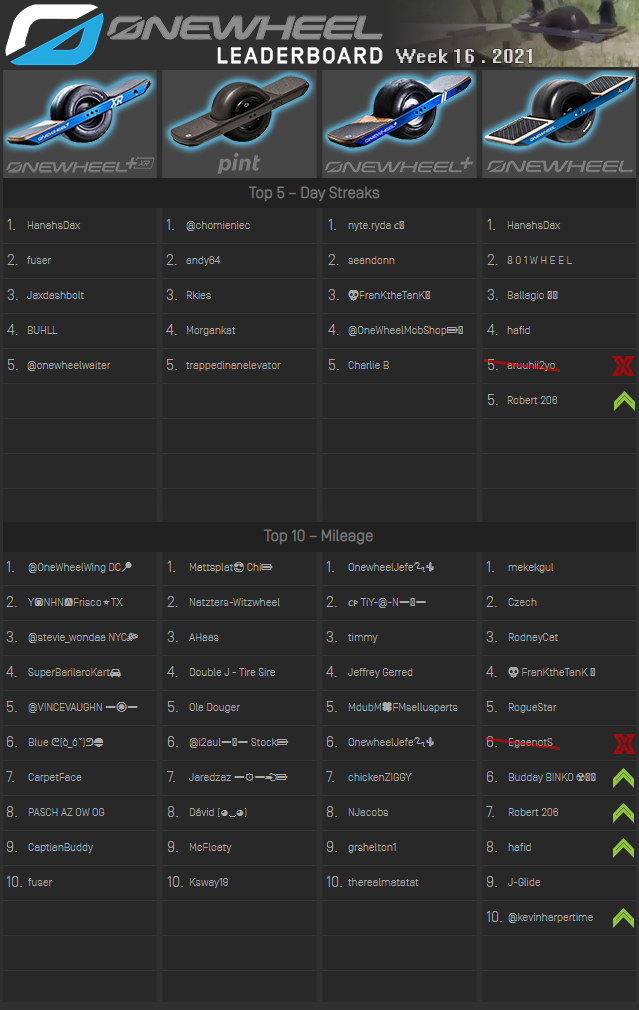Screen dimensions: 639x1010
Task: Click the green arrow beside Robert 206 in Mileage
Action: [623, 813]
